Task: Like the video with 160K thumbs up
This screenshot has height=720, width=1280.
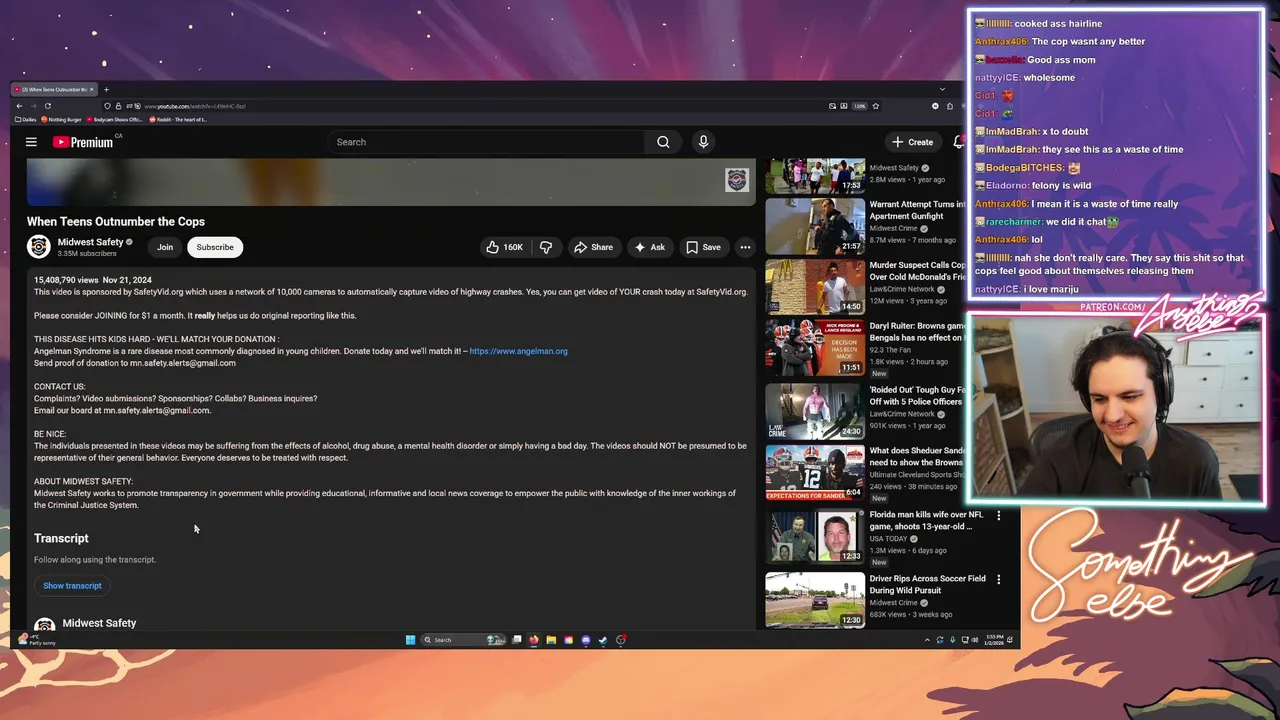Action: [x=505, y=247]
